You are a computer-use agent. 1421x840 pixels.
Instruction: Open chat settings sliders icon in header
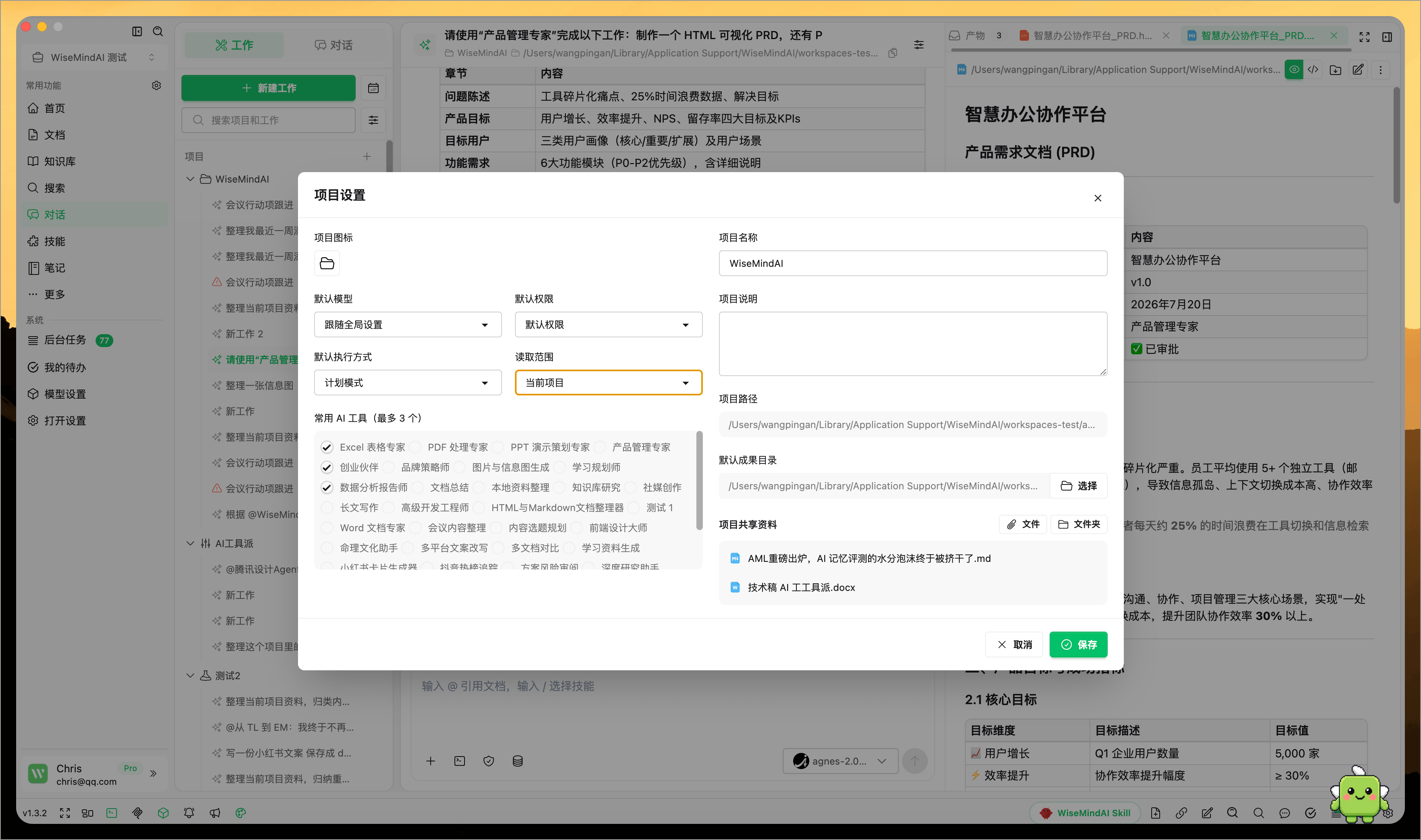(919, 44)
